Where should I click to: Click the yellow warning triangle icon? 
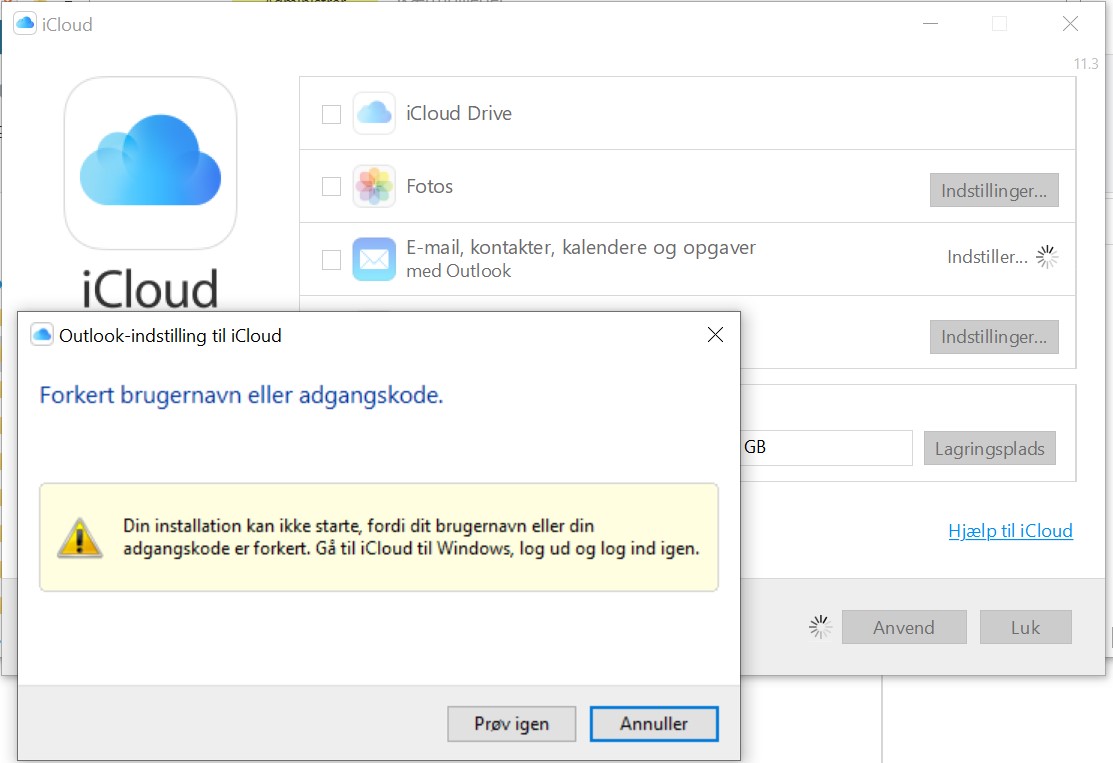pyautogui.click(x=79, y=537)
